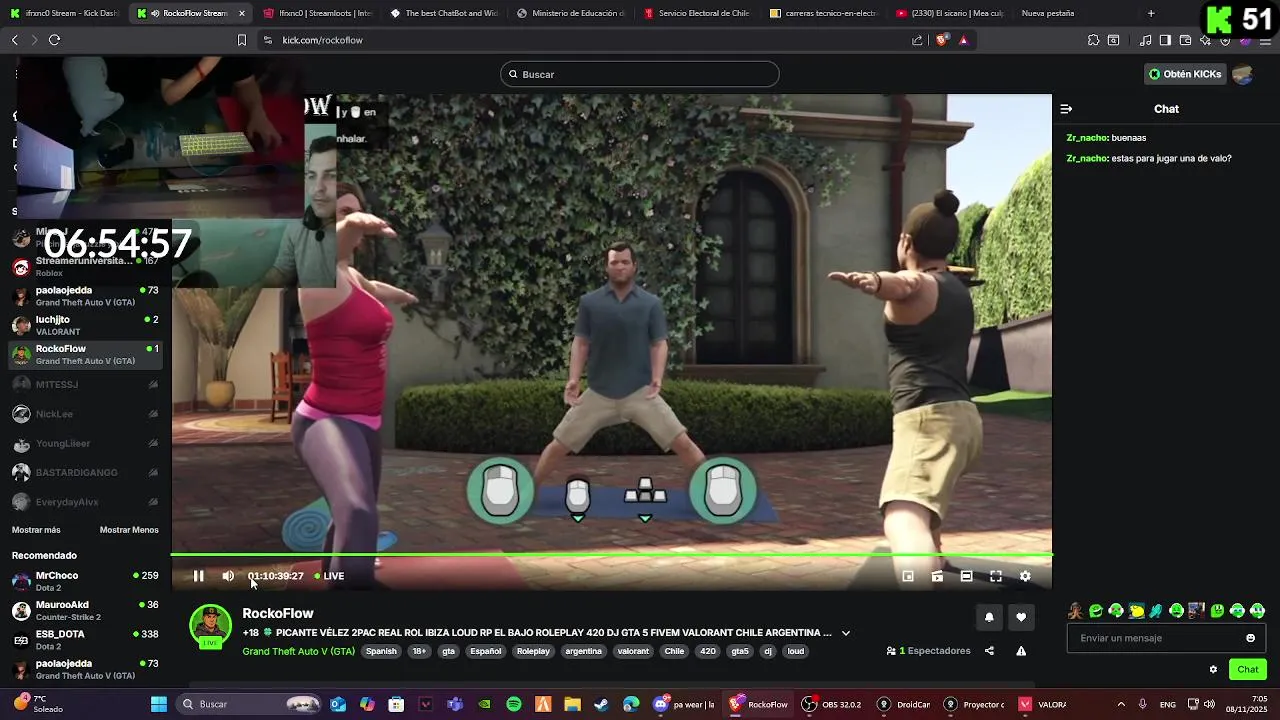
Task: Switch to Streamloots browser tab
Action: point(317,13)
